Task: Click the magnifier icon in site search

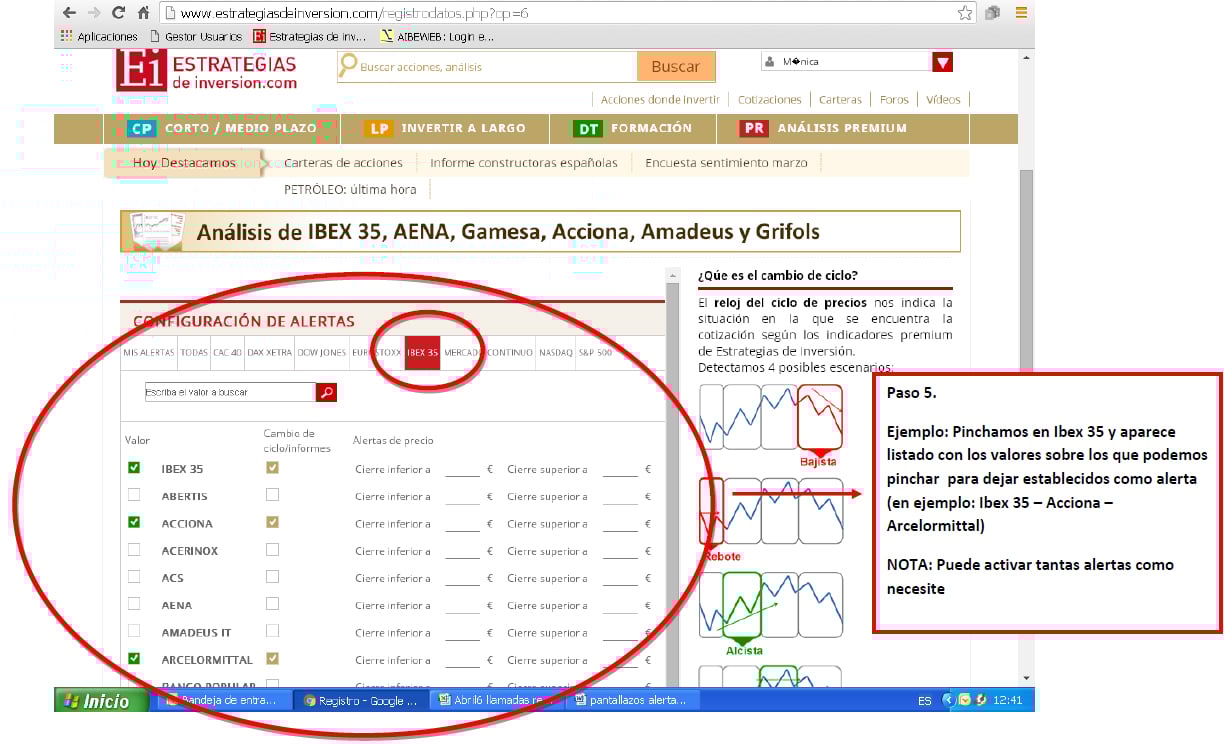Action: [x=348, y=66]
